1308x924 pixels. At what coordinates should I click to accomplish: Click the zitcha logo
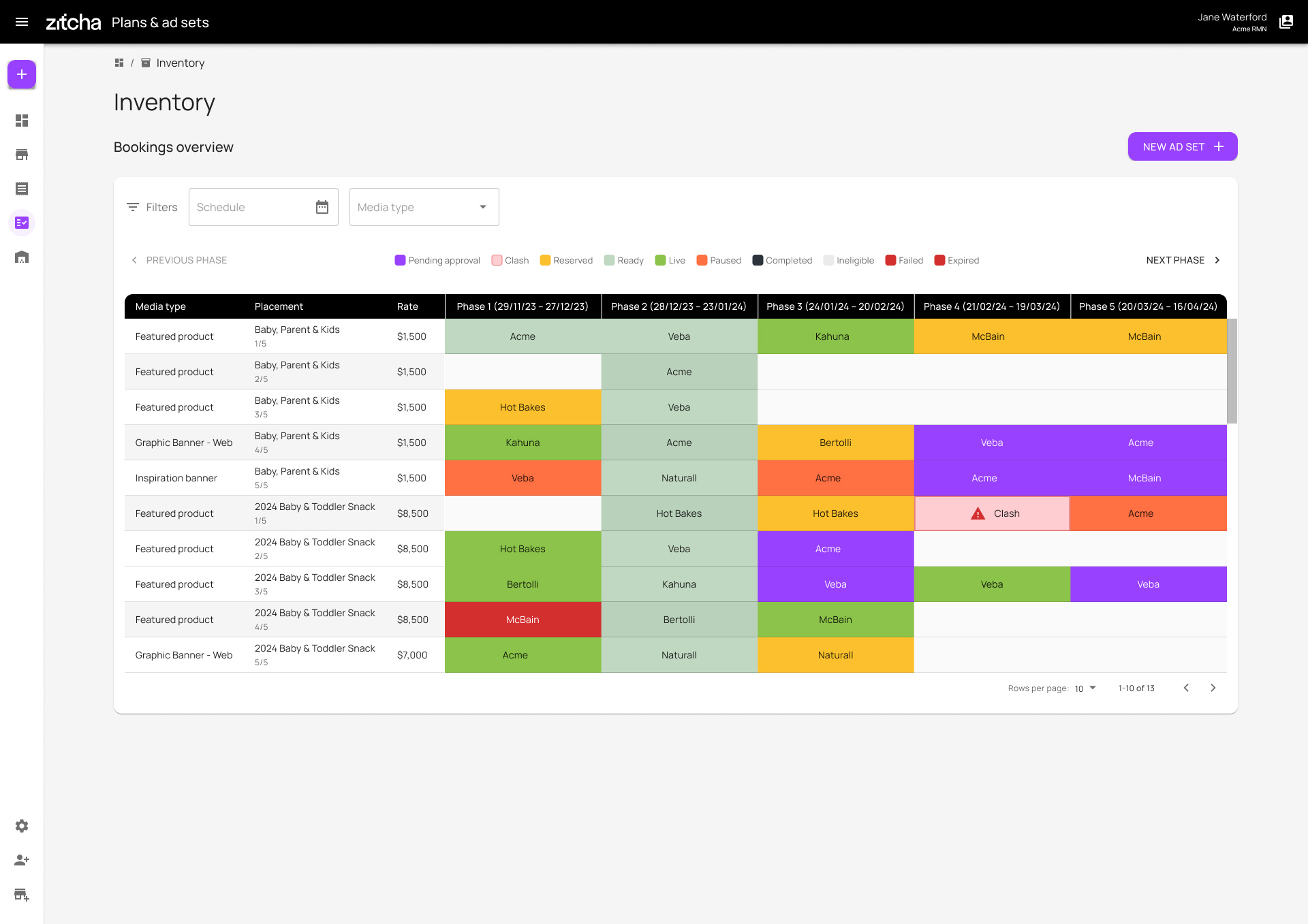click(73, 22)
